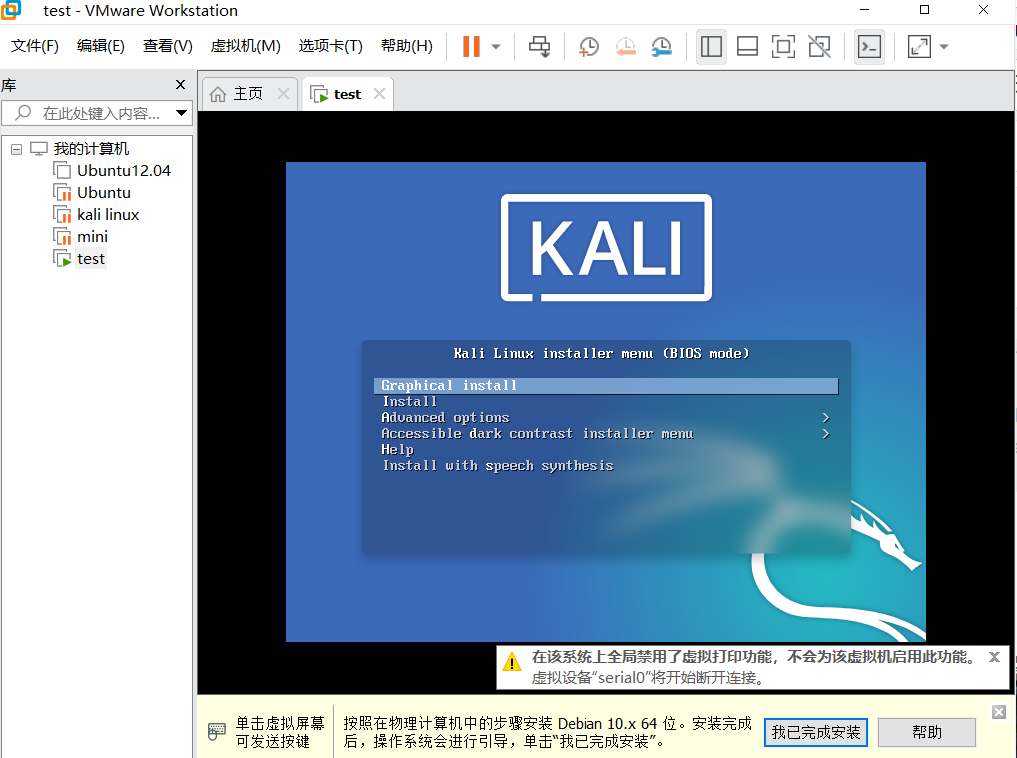Image resolution: width=1017 pixels, height=758 pixels.
Task: Click the send Ctrl+Alt+Del toolbar icon
Action: (539, 47)
